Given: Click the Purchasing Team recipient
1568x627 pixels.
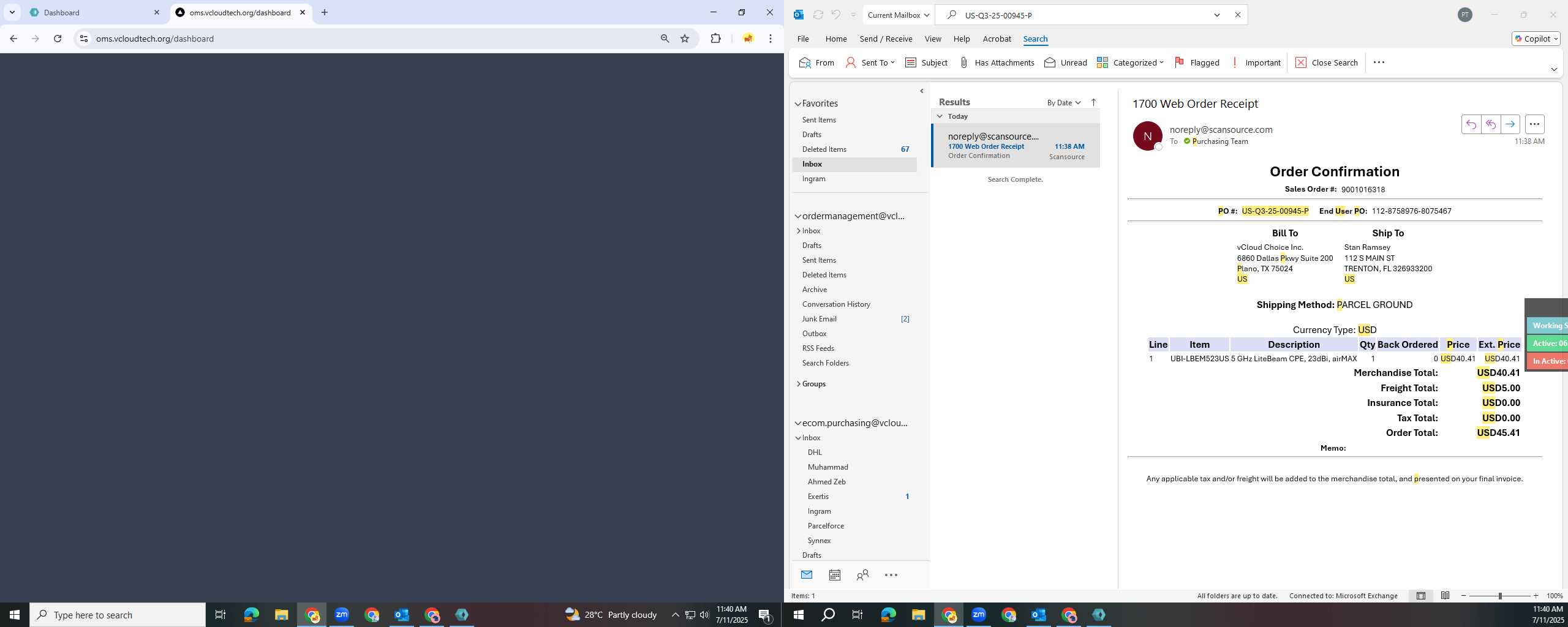Looking at the screenshot, I should pos(1219,141).
